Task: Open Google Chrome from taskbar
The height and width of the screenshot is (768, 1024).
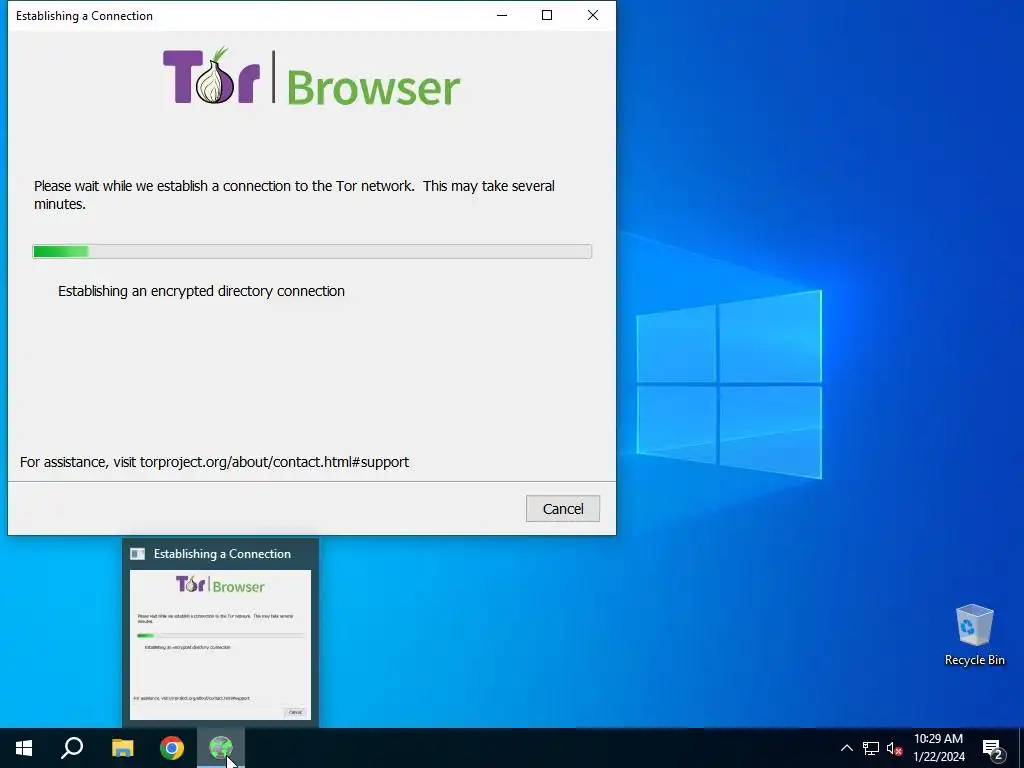Action: [x=172, y=748]
